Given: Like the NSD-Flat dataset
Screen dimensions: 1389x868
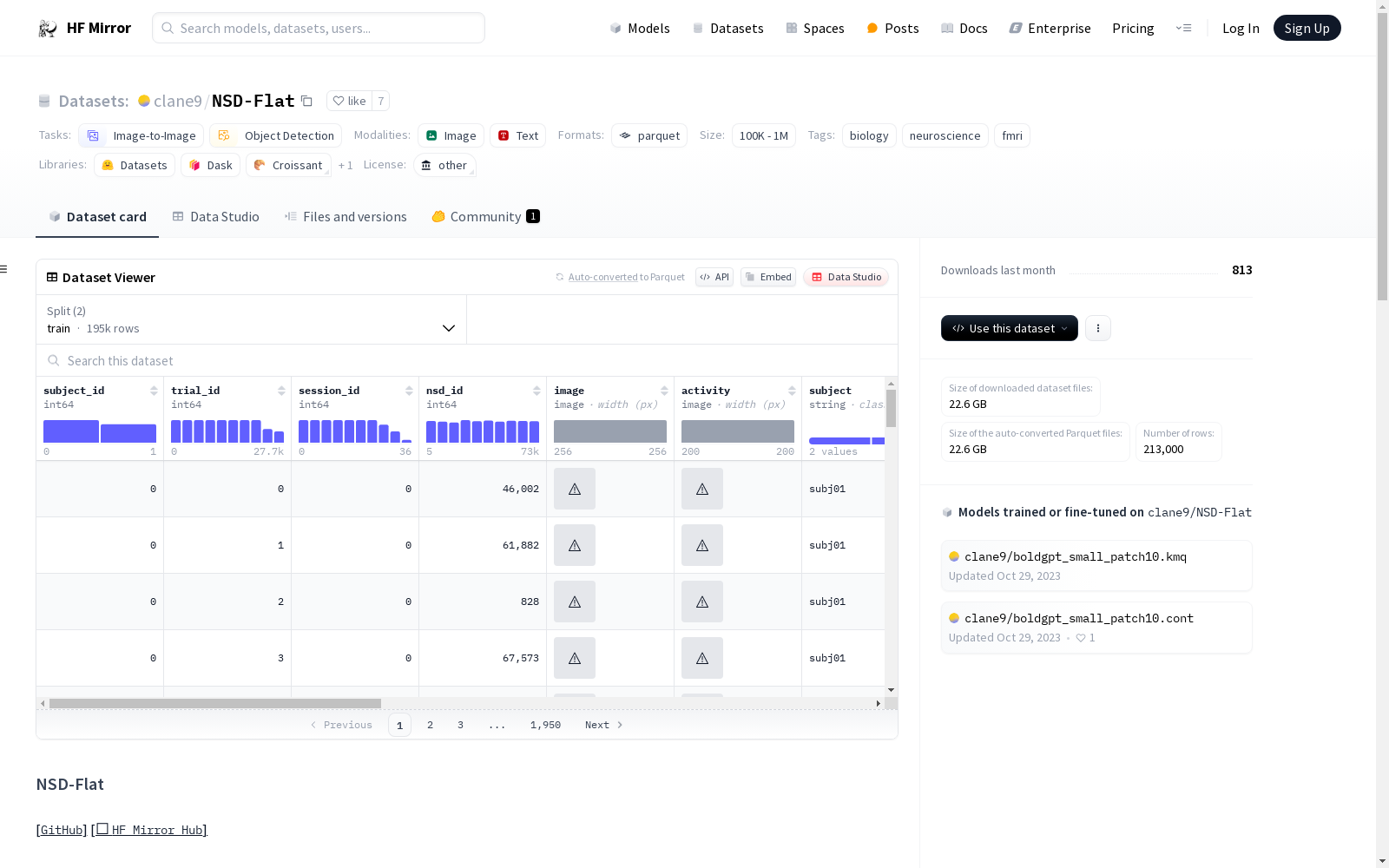Looking at the screenshot, I should coord(349,101).
